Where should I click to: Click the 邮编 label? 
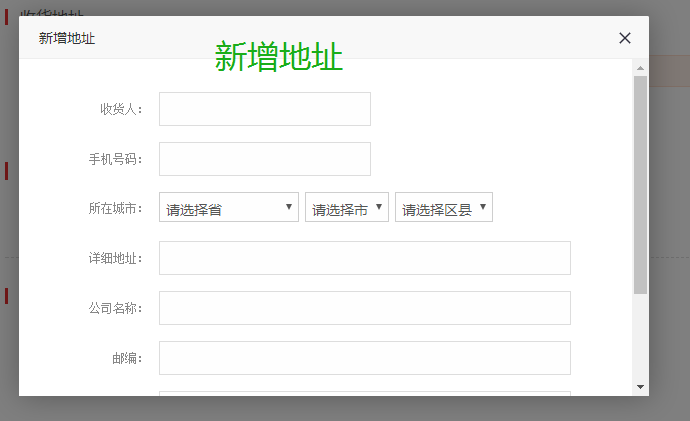tap(127, 358)
